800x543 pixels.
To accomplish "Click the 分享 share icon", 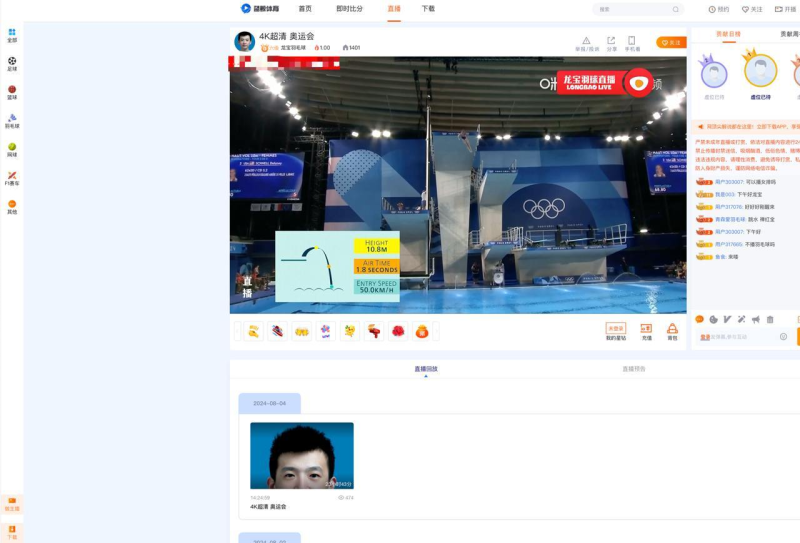I will [x=611, y=43].
